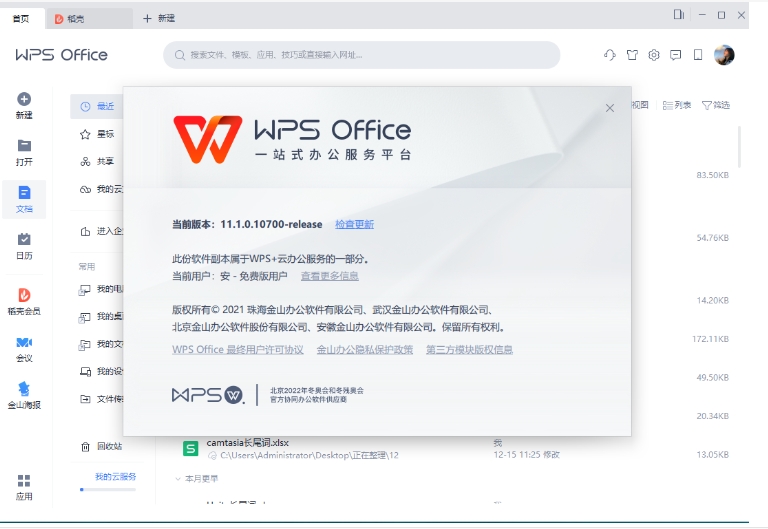The image size is (768, 529).
Task: Select 共享 shared item
Action: point(97,162)
